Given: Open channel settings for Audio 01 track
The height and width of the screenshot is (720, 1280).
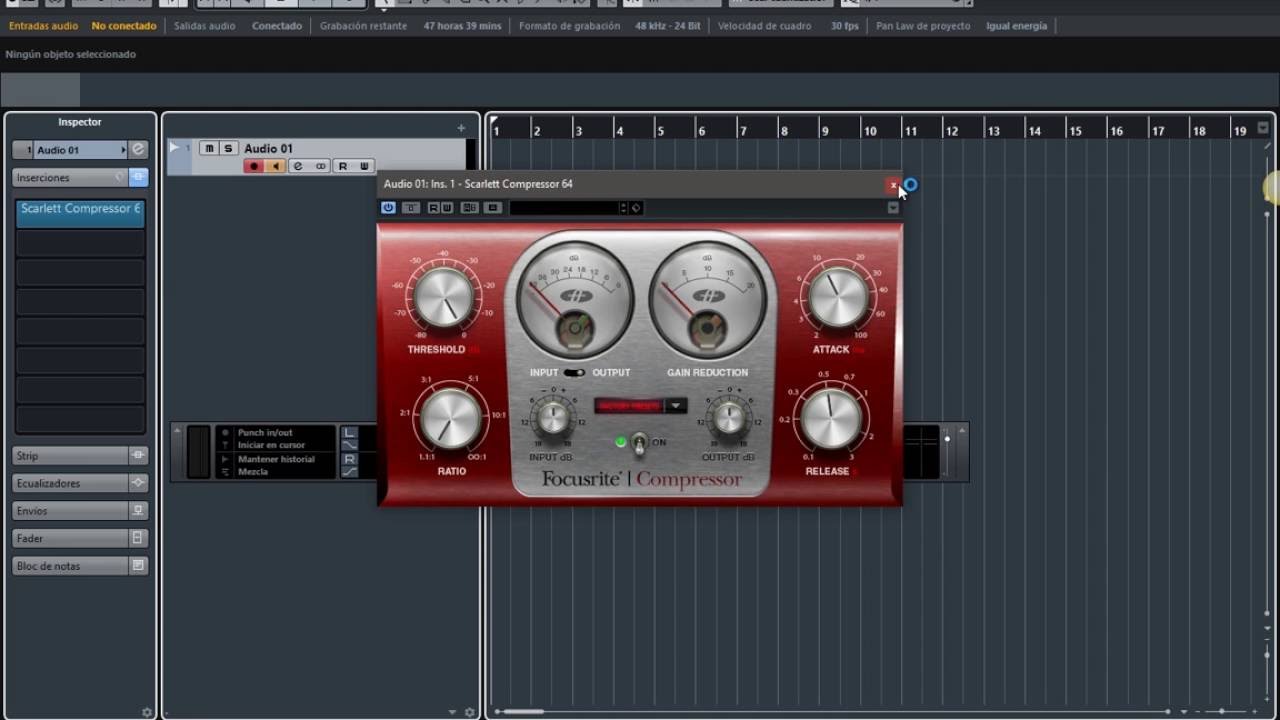Looking at the screenshot, I should (298, 166).
